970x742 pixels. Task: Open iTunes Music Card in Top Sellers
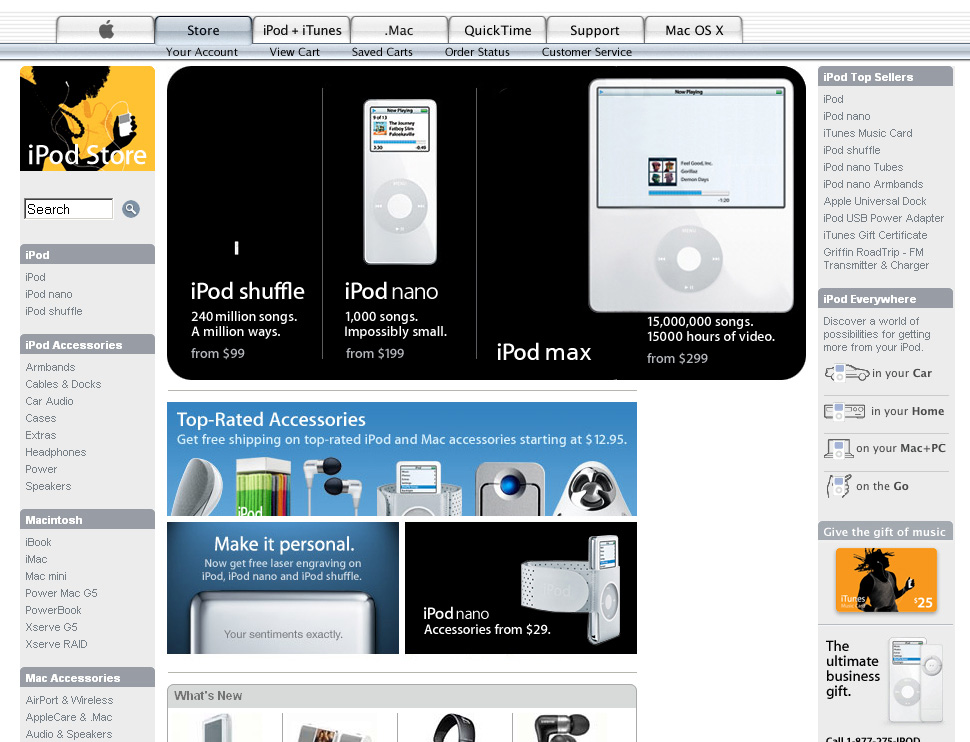(868, 133)
